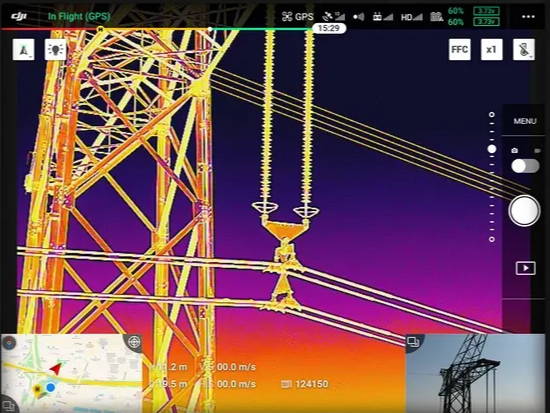The width and height of the screenshot is (550, 413).
Task: Expand the visible camera thumbnail view
Action: (414, 341)
